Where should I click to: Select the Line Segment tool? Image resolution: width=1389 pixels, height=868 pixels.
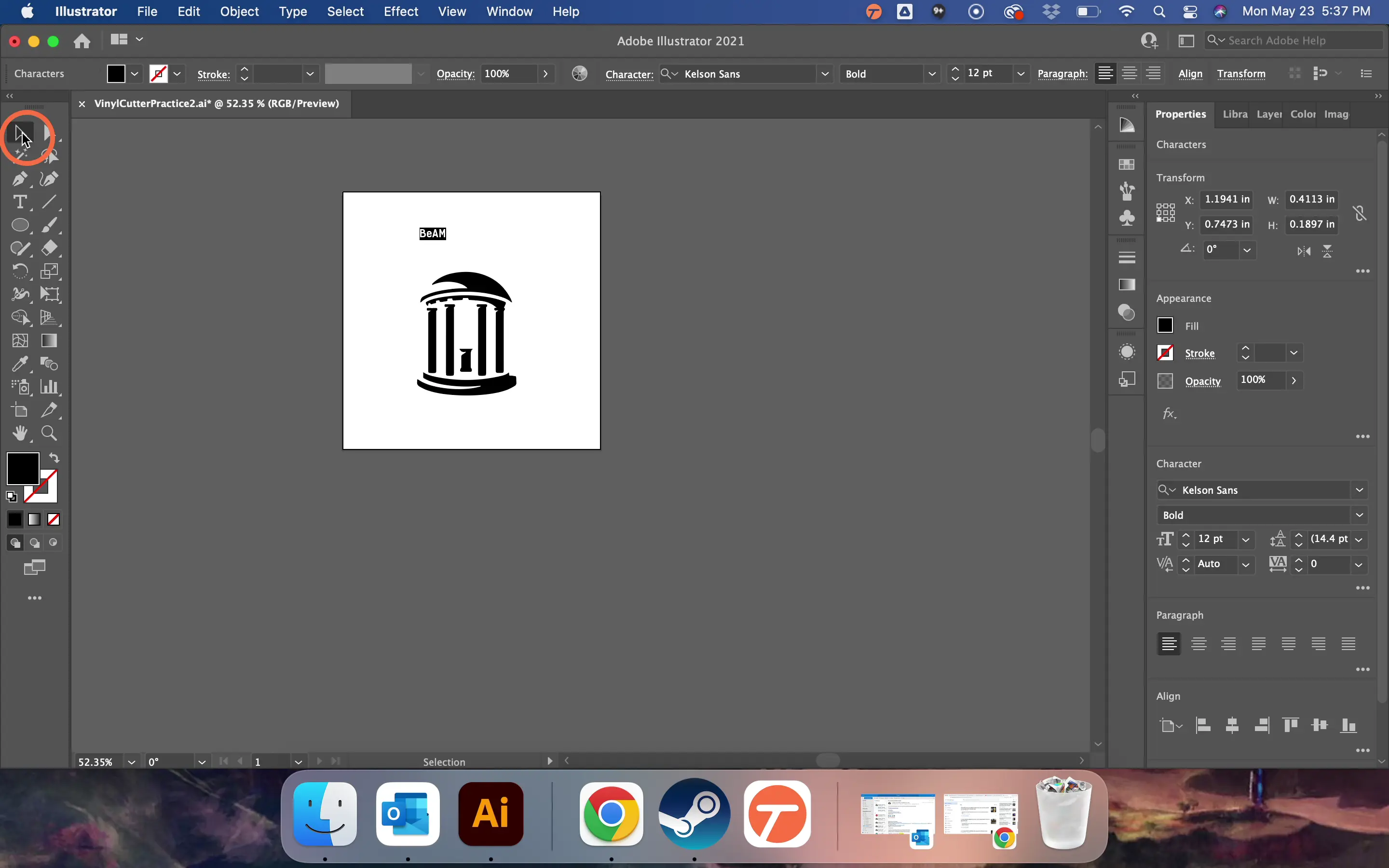click(x=49, y=202)
